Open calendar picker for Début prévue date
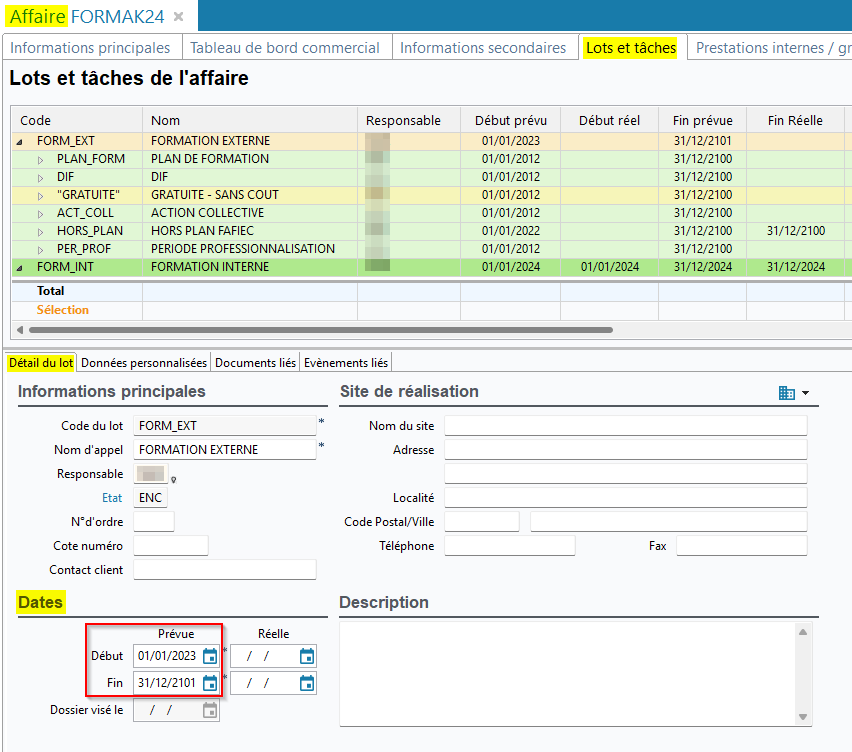 [x=210, y=656]
